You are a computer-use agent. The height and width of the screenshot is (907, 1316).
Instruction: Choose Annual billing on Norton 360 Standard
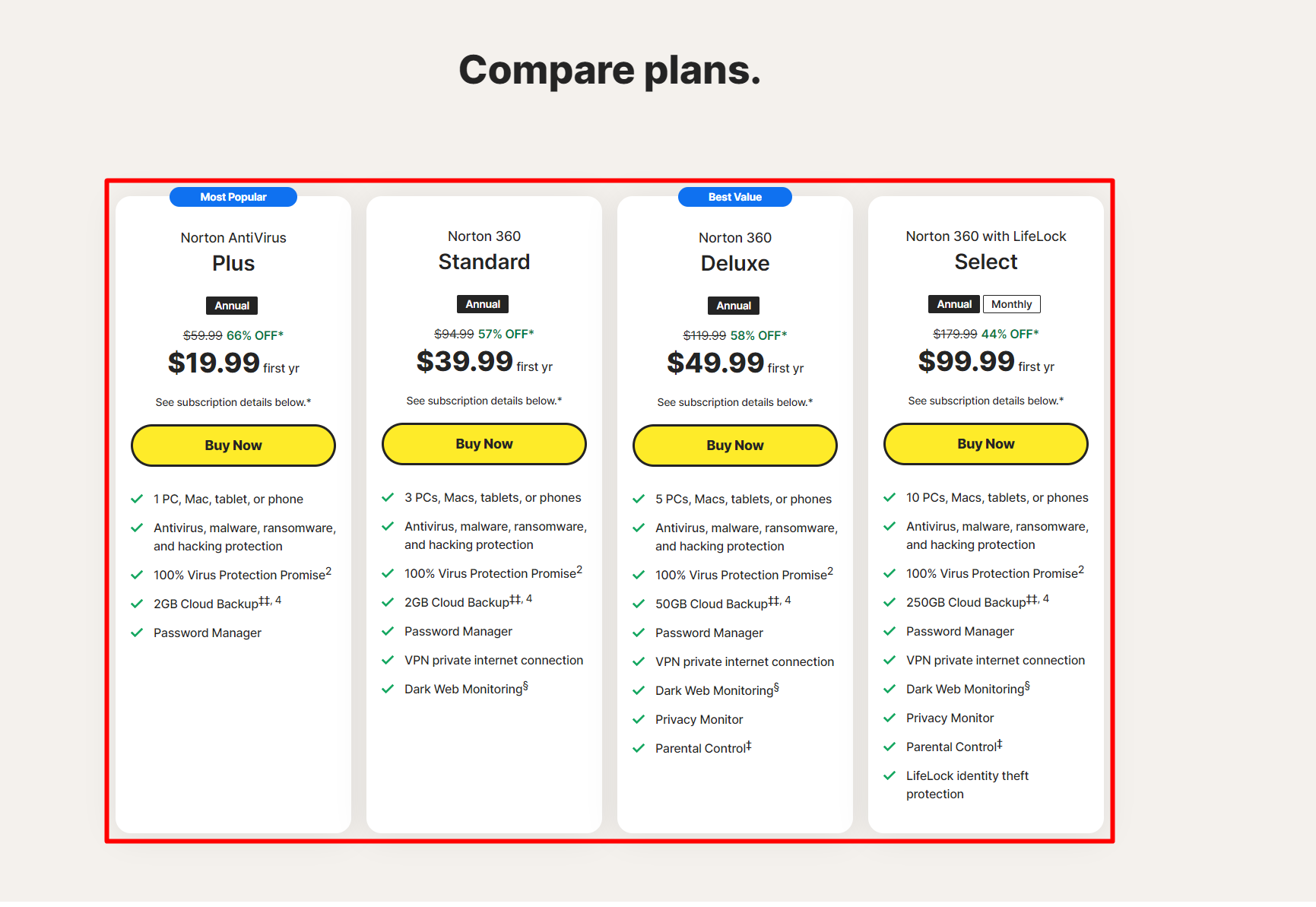tap(483, 304)
